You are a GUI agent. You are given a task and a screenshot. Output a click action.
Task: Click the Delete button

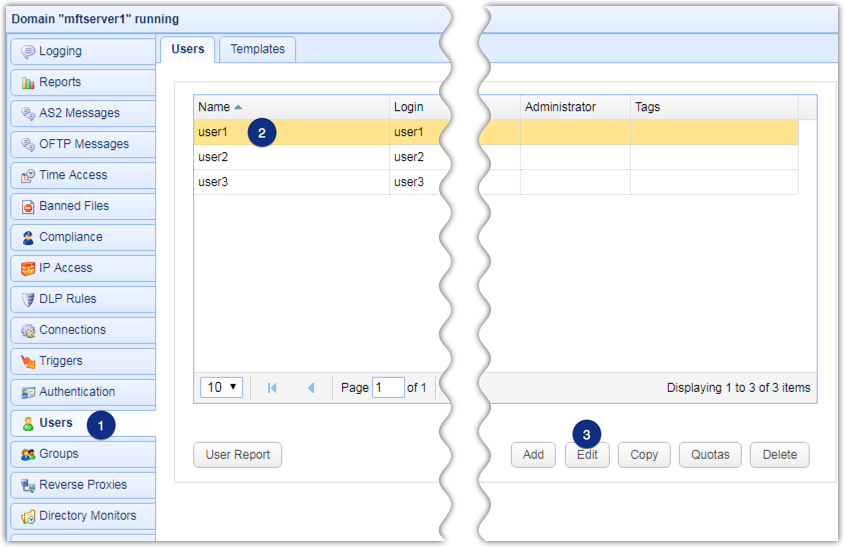(779, 455)
